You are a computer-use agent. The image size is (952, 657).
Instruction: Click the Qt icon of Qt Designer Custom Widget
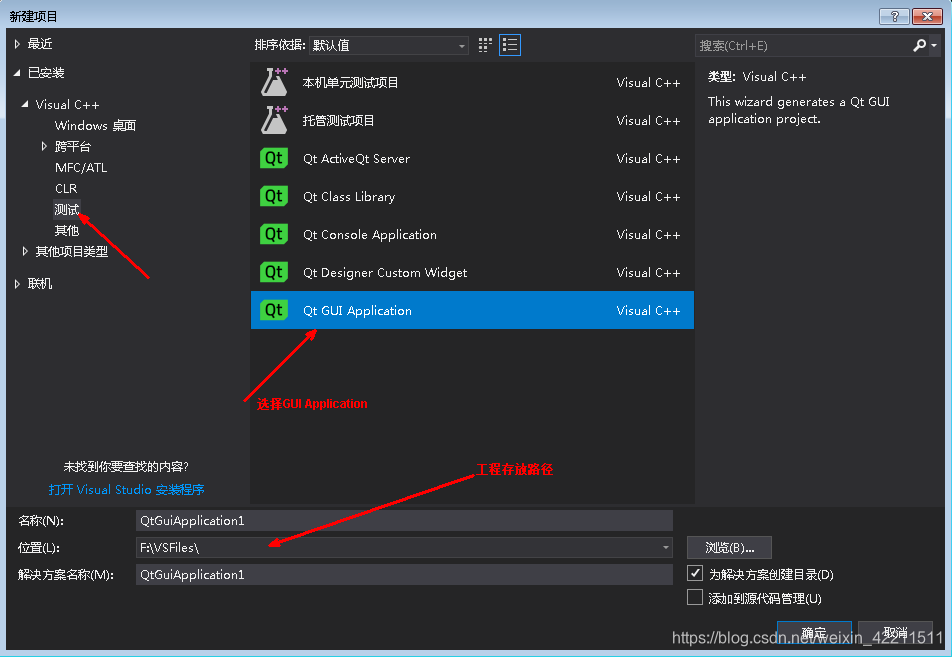274,272
